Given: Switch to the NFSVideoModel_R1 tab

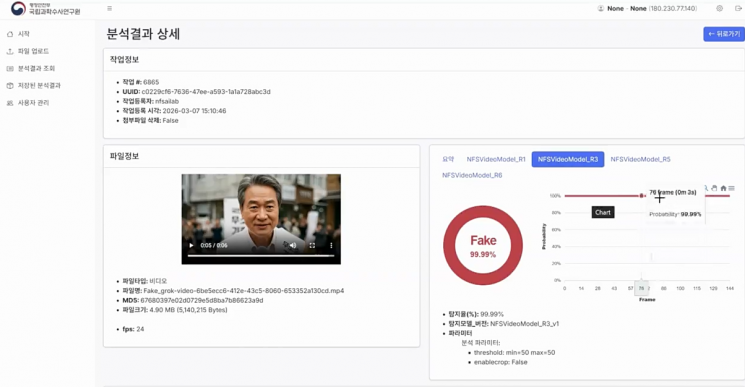Looking at the screenshot, I should [496, 159].
